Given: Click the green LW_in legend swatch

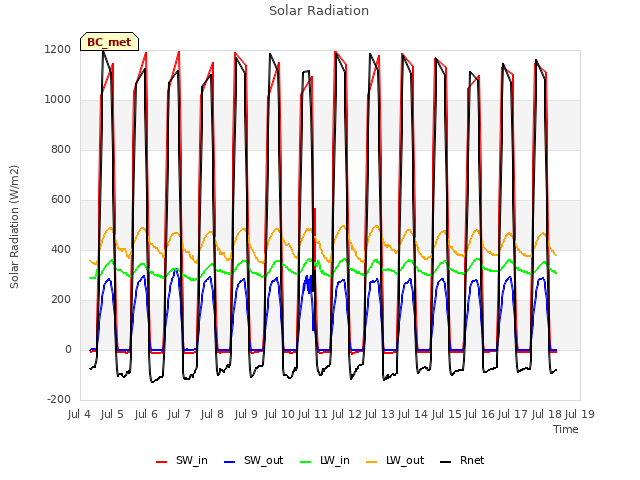Looking at the screenshot, I should pyautogui.click(x=306, y=462).
